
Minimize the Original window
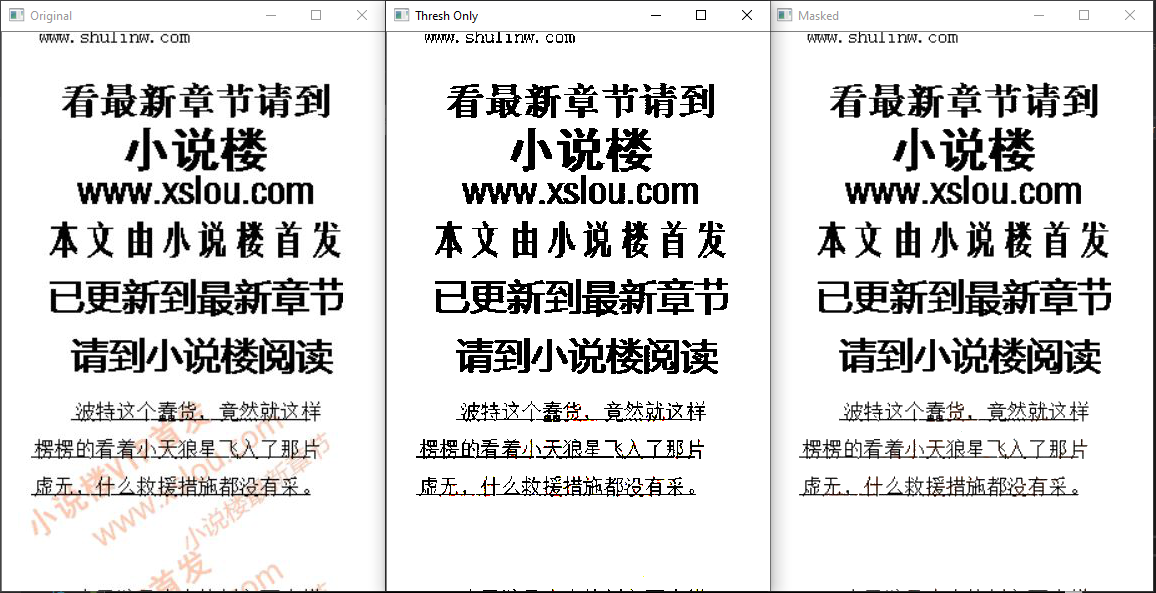tap(271, 15)
